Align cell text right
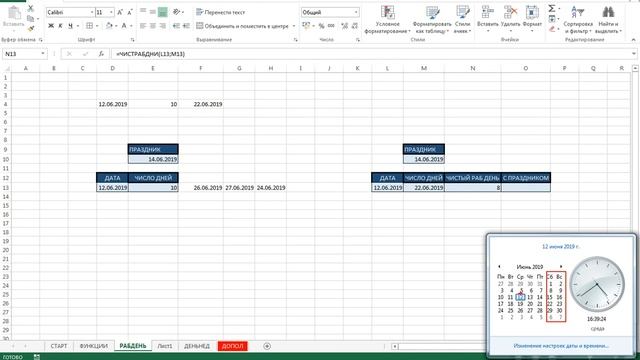Viewport: 640px width, 360px height. pyautogui.click(x=162, y=26)
